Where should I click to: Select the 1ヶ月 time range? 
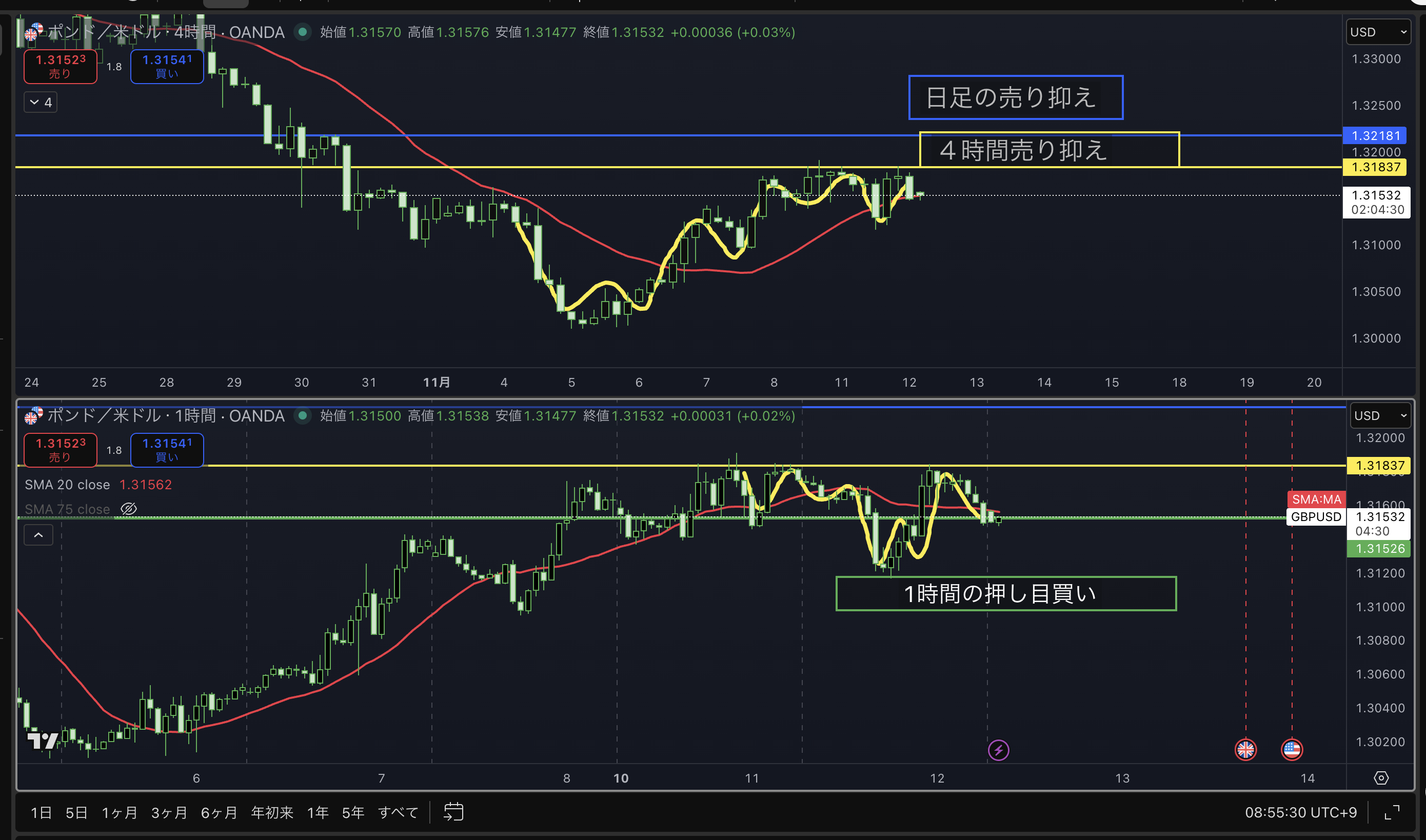point(120,813)
